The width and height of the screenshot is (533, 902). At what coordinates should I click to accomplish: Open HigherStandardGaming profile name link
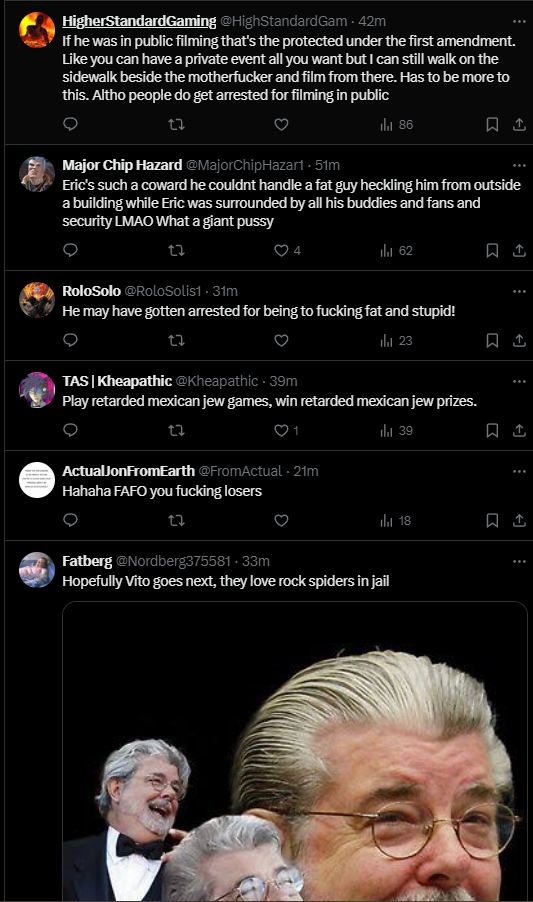[x=139, y=21]
